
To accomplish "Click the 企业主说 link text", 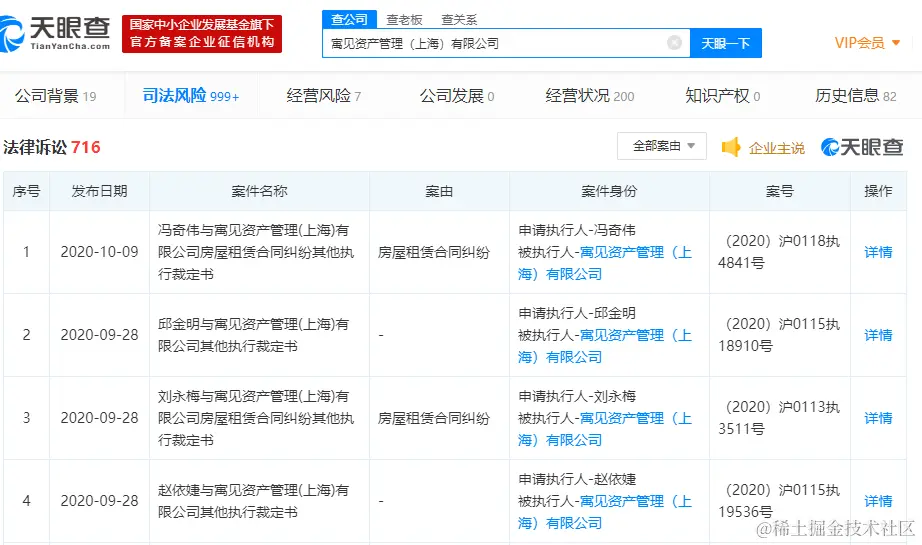I will 776,148.
